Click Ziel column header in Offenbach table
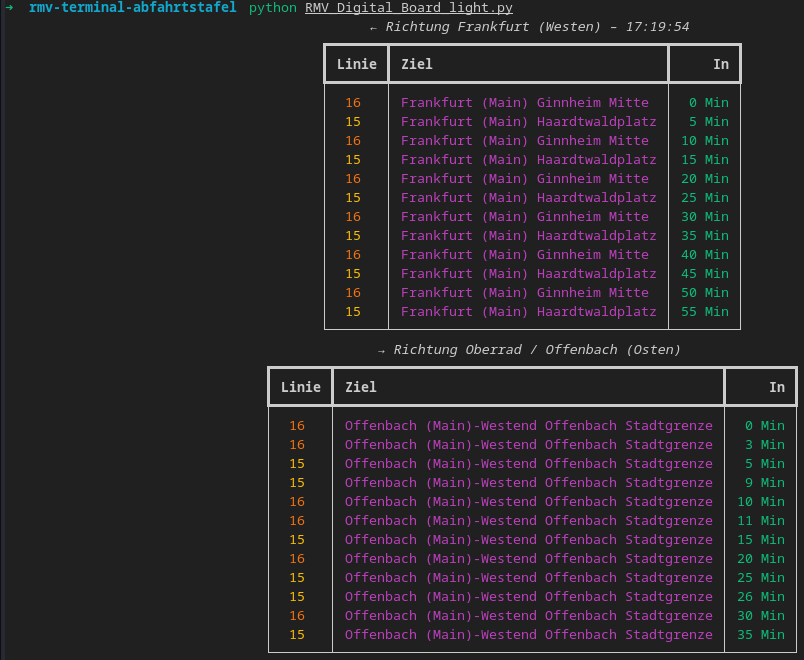 point(361,387)
